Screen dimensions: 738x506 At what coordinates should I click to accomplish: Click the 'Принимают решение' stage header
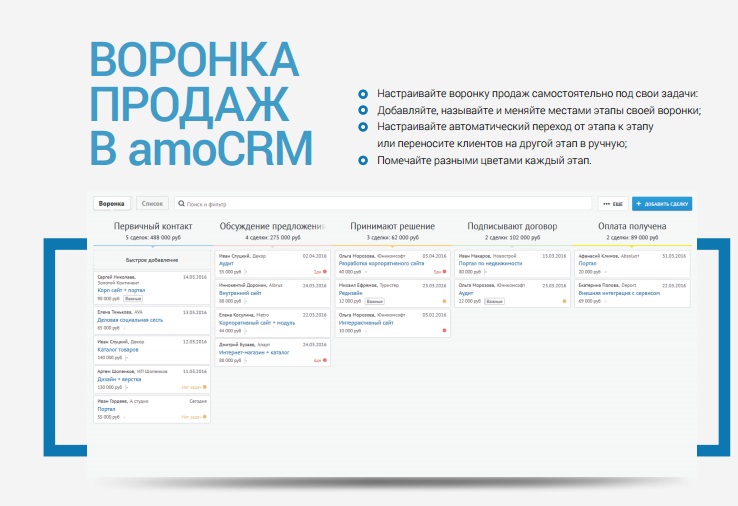coord(393,226)
